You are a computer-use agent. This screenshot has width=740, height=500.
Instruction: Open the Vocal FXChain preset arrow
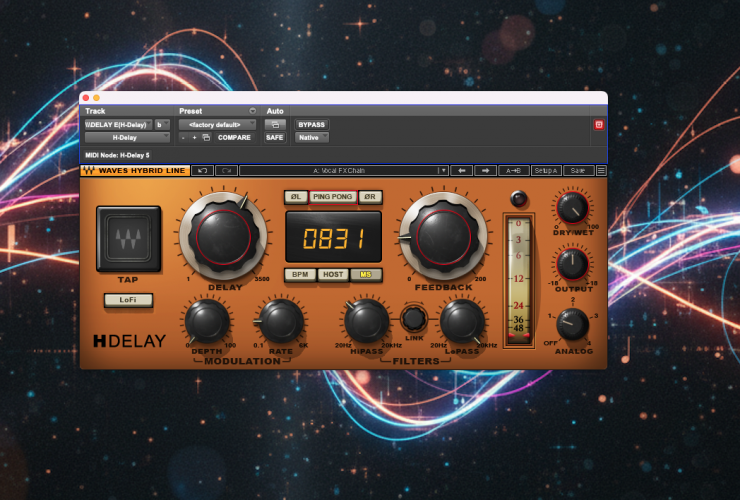[x=443, y=170]
